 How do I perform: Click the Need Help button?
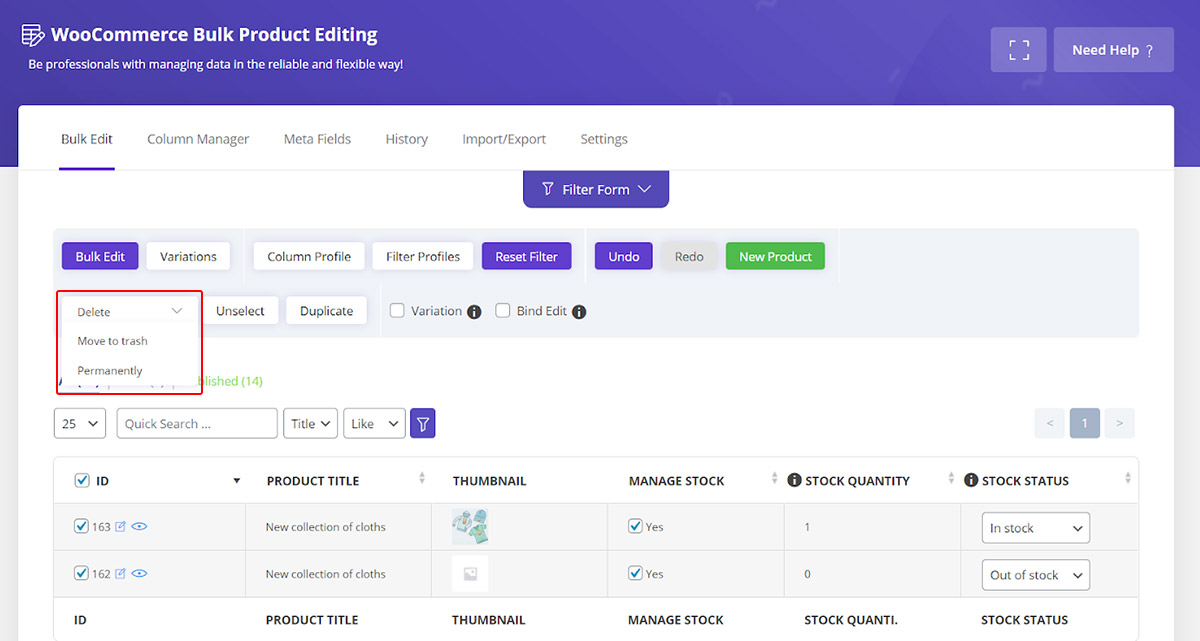[x=1113, y=50]
